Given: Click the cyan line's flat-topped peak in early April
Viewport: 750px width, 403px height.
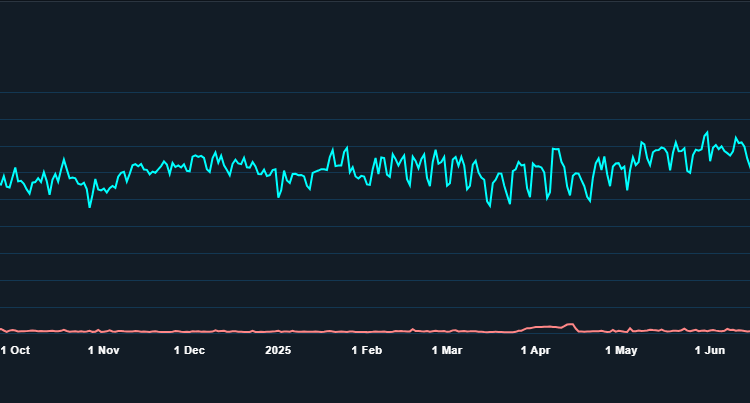Looking at the screenshot, I should [556, 149].
